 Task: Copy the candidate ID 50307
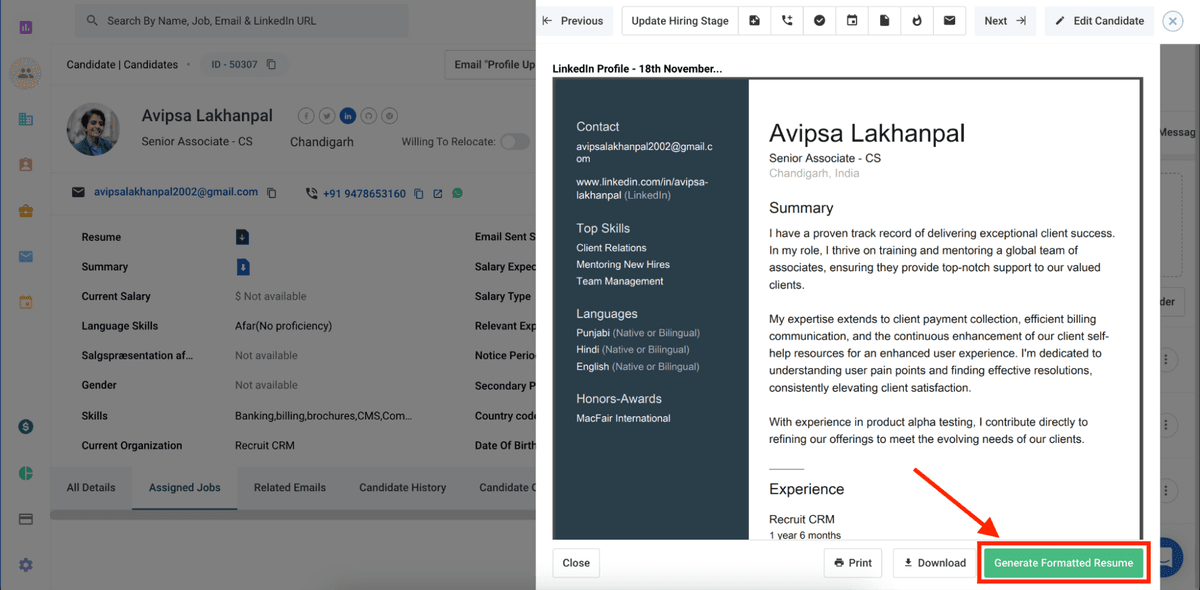(x=271, y=65)
